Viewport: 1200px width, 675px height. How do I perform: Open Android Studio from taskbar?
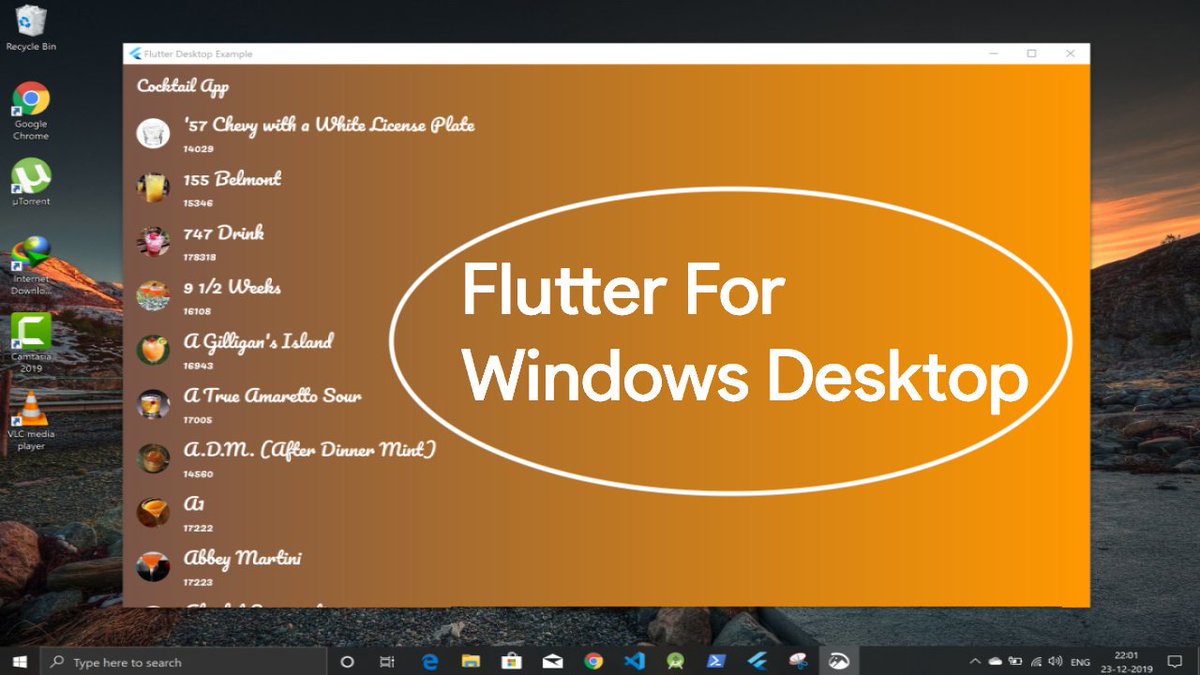(x=675, y=661)
